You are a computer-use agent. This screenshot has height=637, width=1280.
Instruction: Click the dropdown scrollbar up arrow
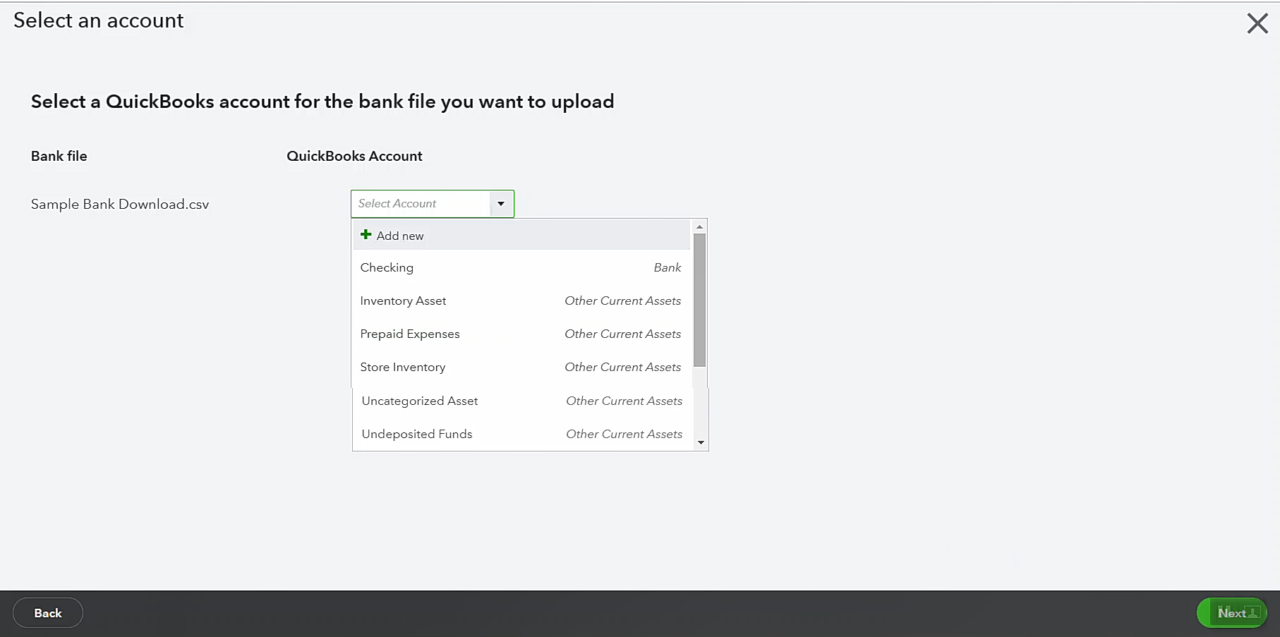pyautogui.click(x=699, y=225)
